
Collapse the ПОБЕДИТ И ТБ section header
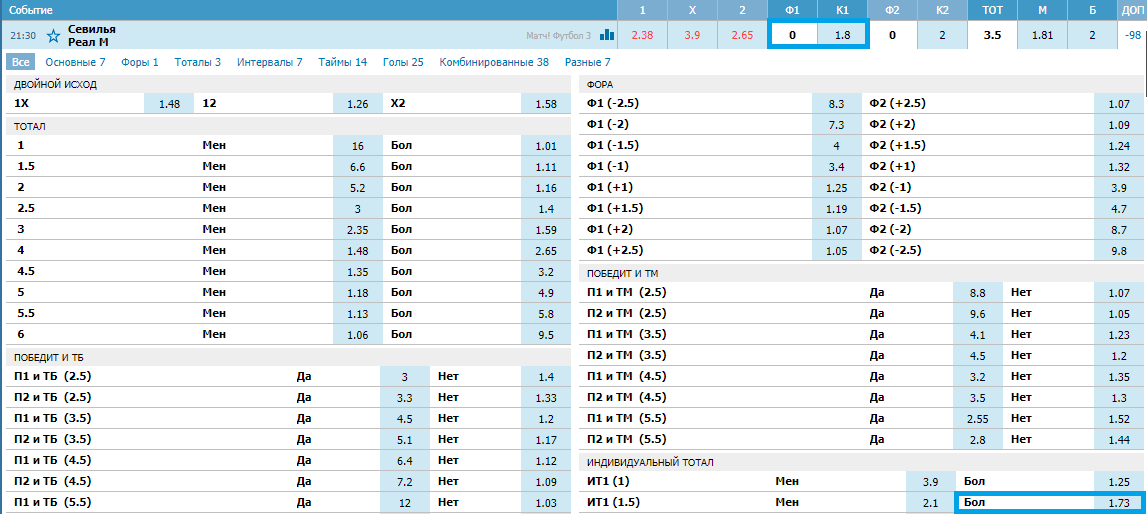coord(290,357)
